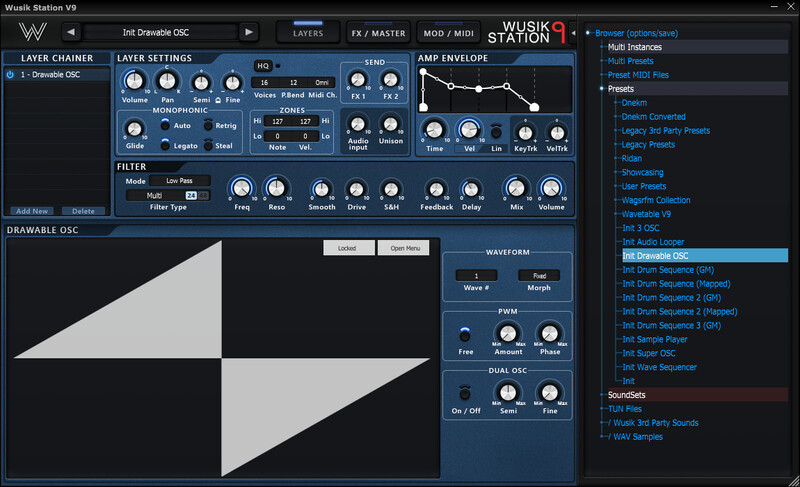
Task: Click the filter Feedback knob
Action: coord(436,190)
